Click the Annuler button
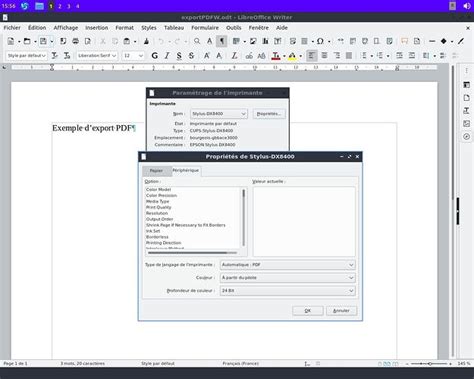The width and height of the screenshot is (474, 379). 341,311
